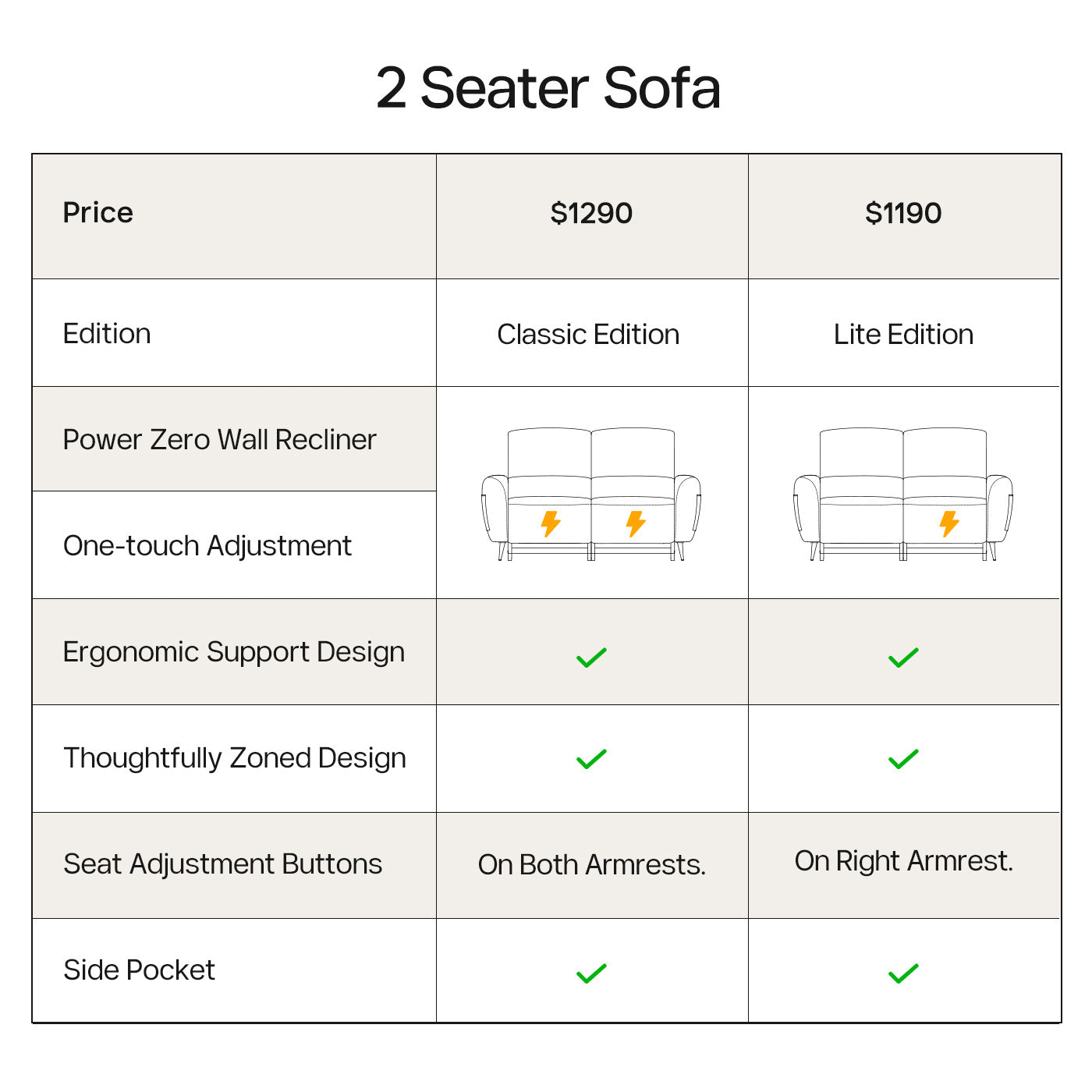
Task: Click Classic Edition Thoughtfully Zoned Design checkmark
Action: point(591,759)
